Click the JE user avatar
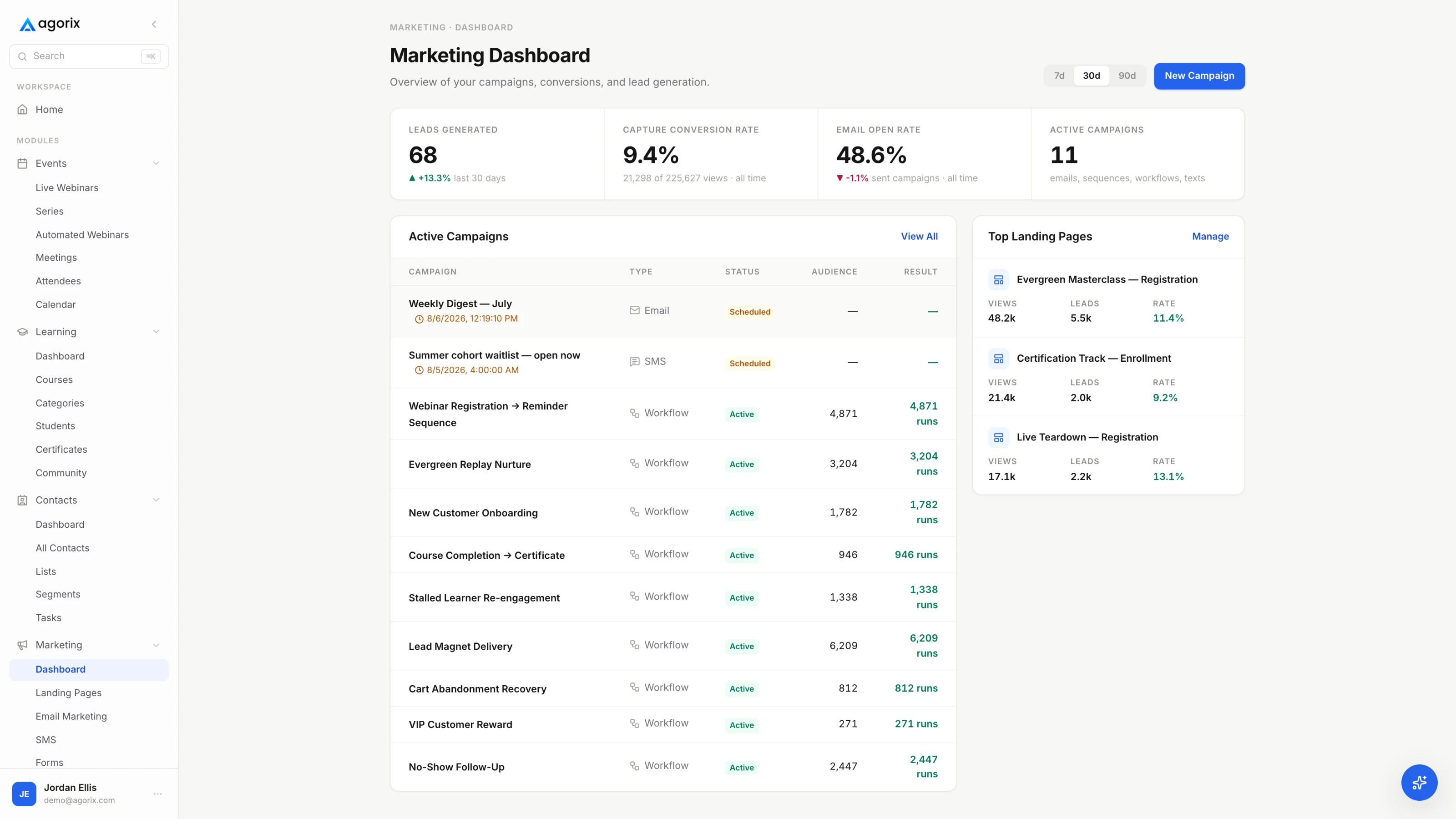 [24, 794]
